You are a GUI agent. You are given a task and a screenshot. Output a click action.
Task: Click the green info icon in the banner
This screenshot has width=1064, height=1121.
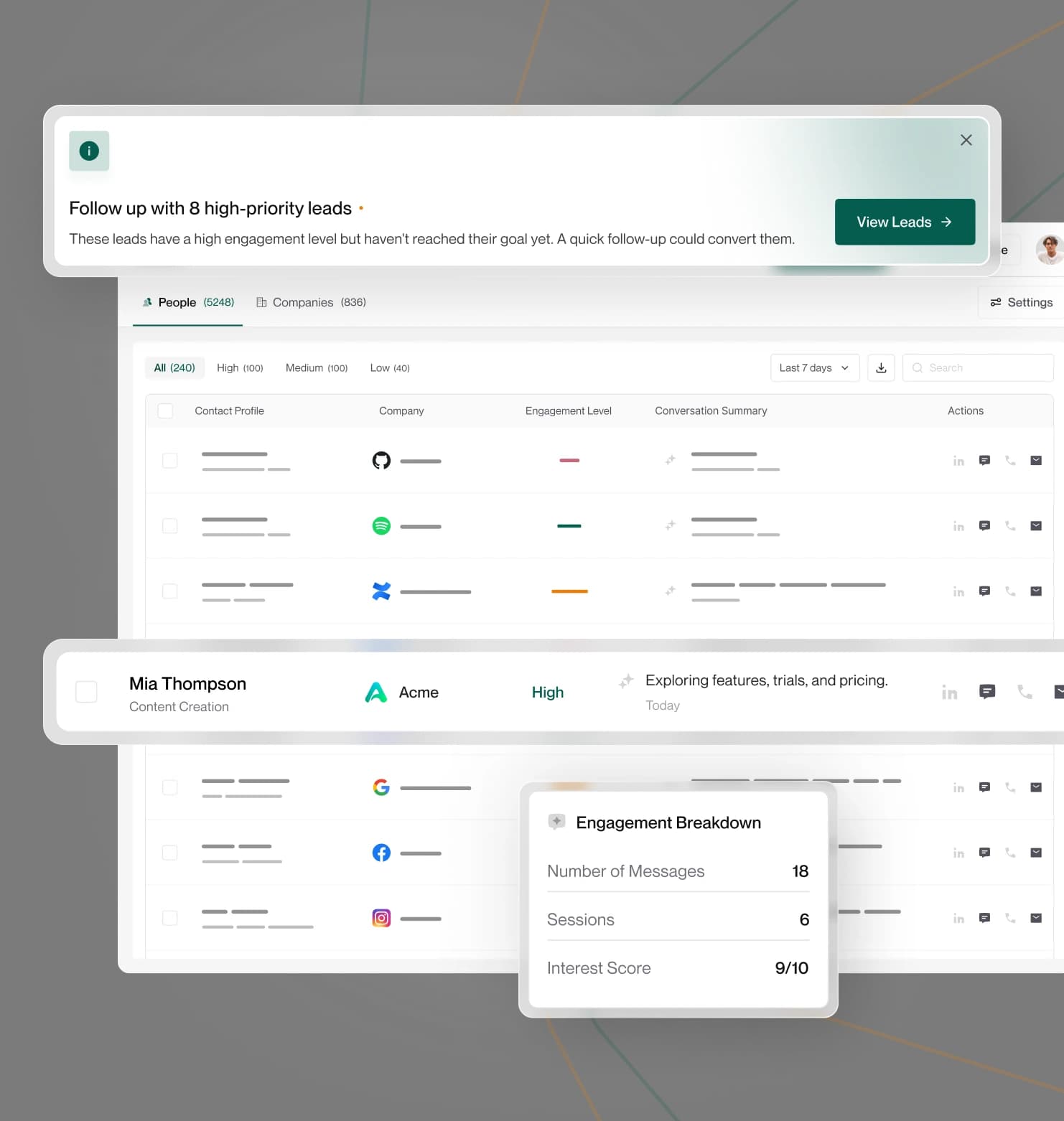(89, 151)
